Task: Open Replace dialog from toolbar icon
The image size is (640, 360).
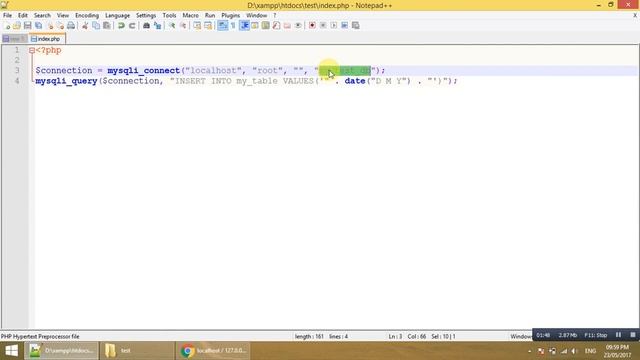Action: coord(157,26)
